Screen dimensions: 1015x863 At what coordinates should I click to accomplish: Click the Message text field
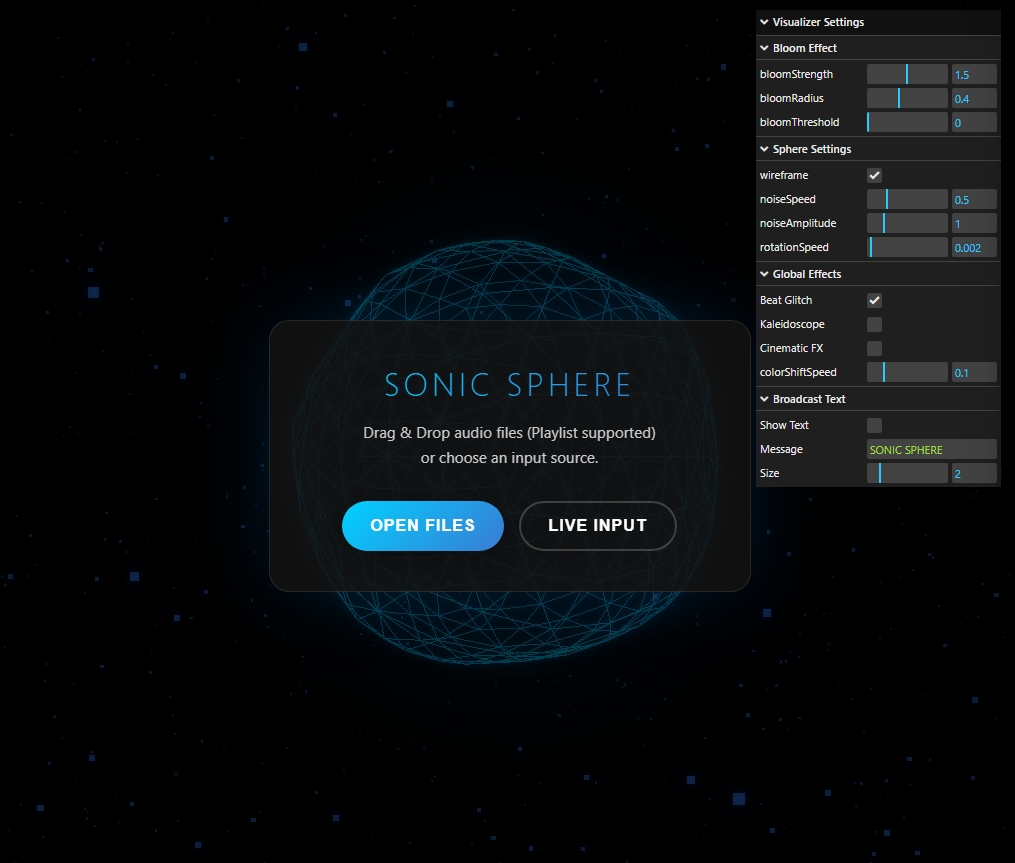(x=930, y=449)
